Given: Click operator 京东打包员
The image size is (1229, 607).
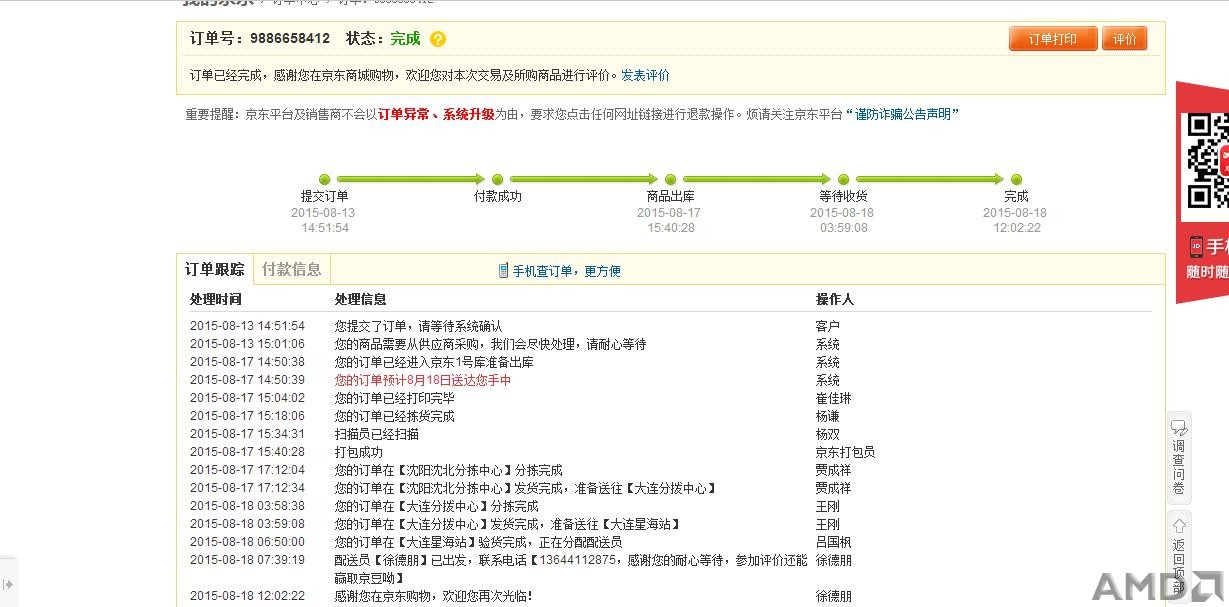Looking at the screenshot, I should 846,452.
